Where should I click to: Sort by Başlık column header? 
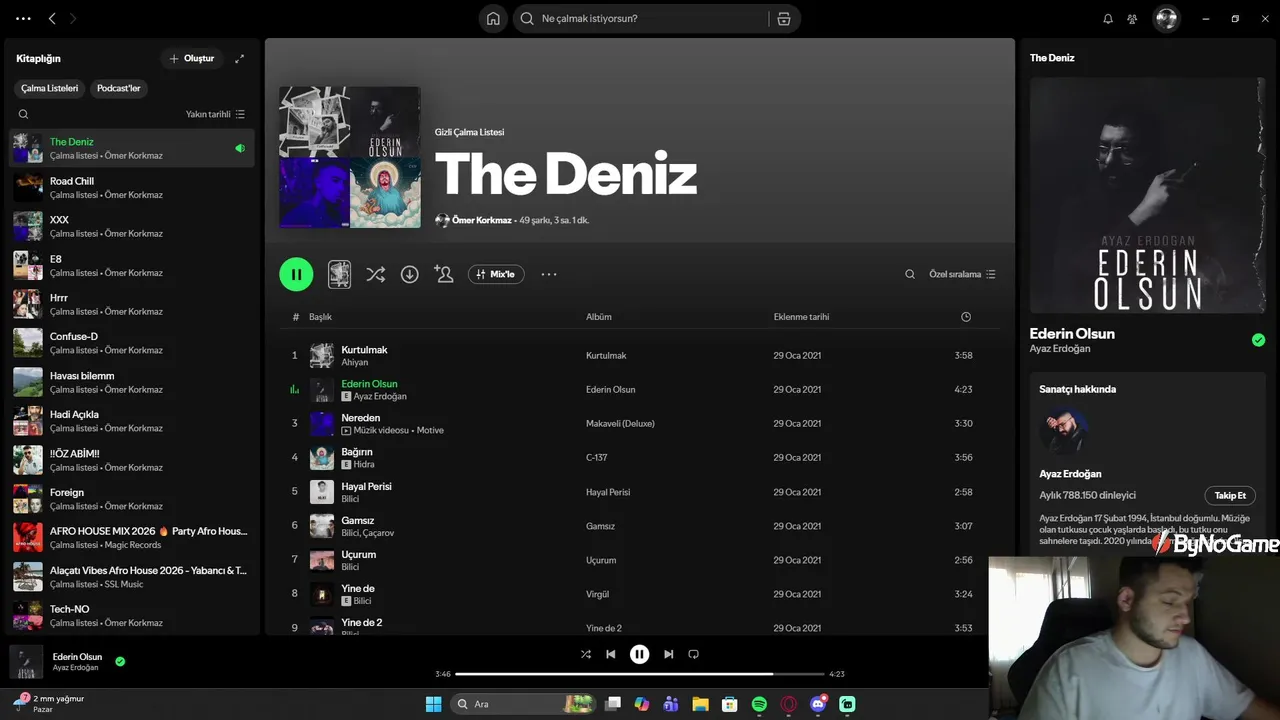tap(320, 317)
